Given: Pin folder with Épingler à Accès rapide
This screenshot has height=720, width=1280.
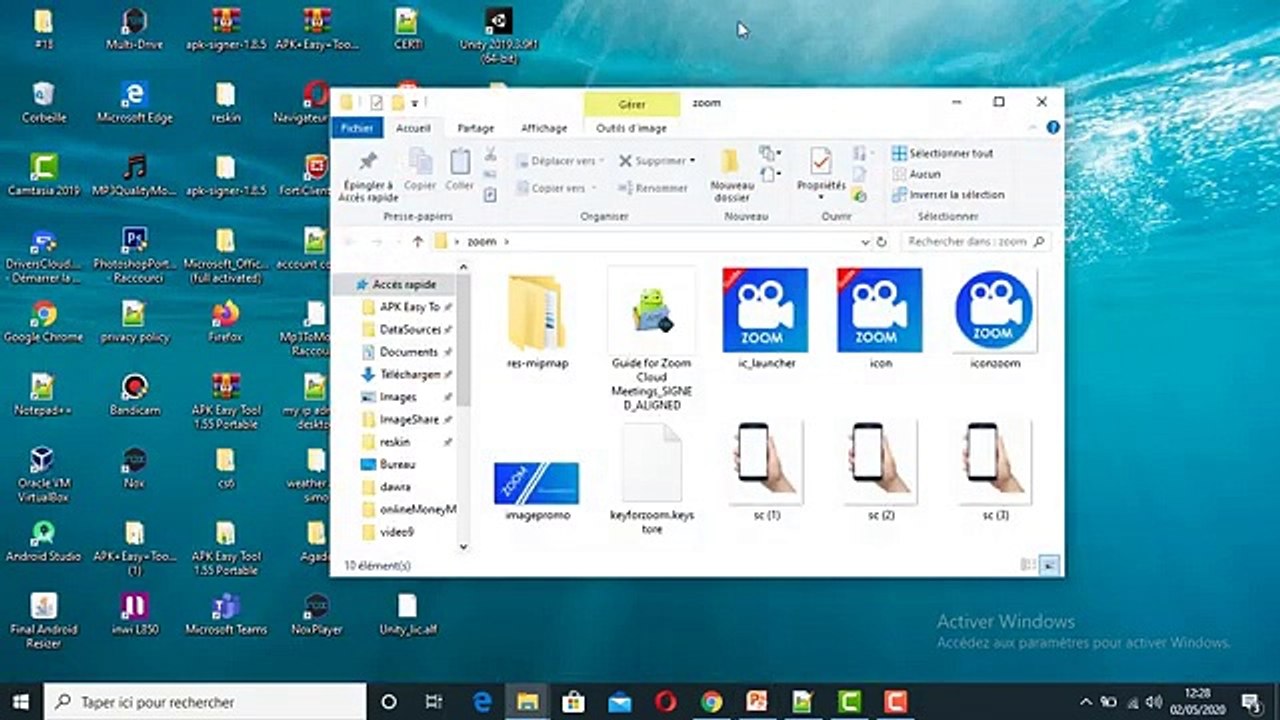Looking at the screenshot, I should pyautogui.click(x=368, y=177).
